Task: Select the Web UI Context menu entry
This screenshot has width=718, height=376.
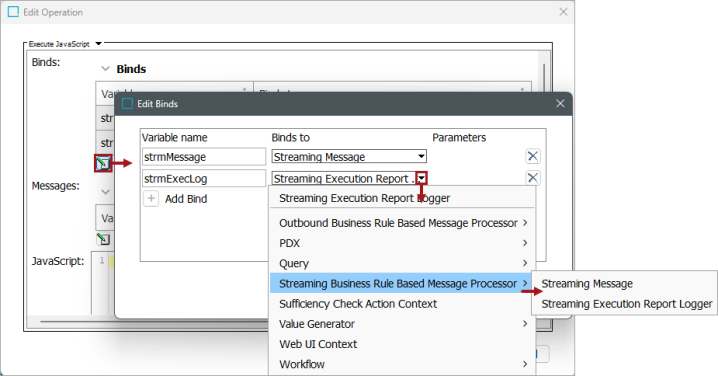Action: pos(318,344)
